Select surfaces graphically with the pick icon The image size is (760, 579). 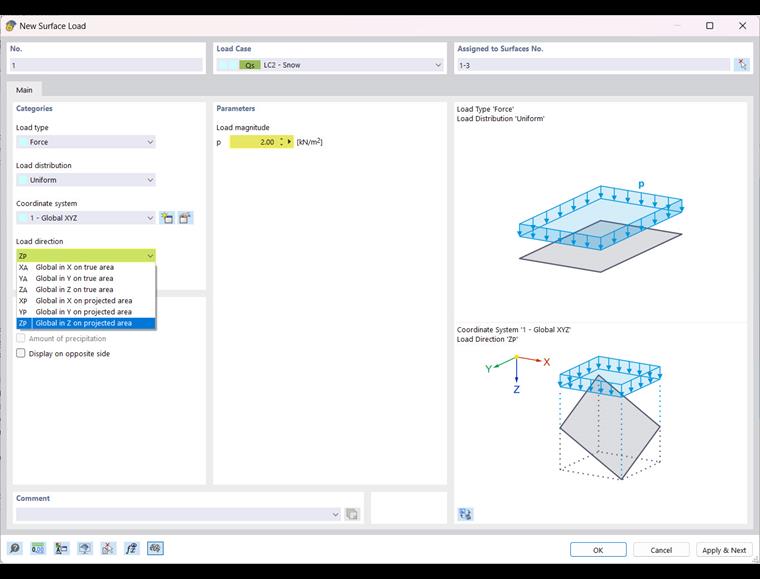pyautogui.click(x=742, y=64)
